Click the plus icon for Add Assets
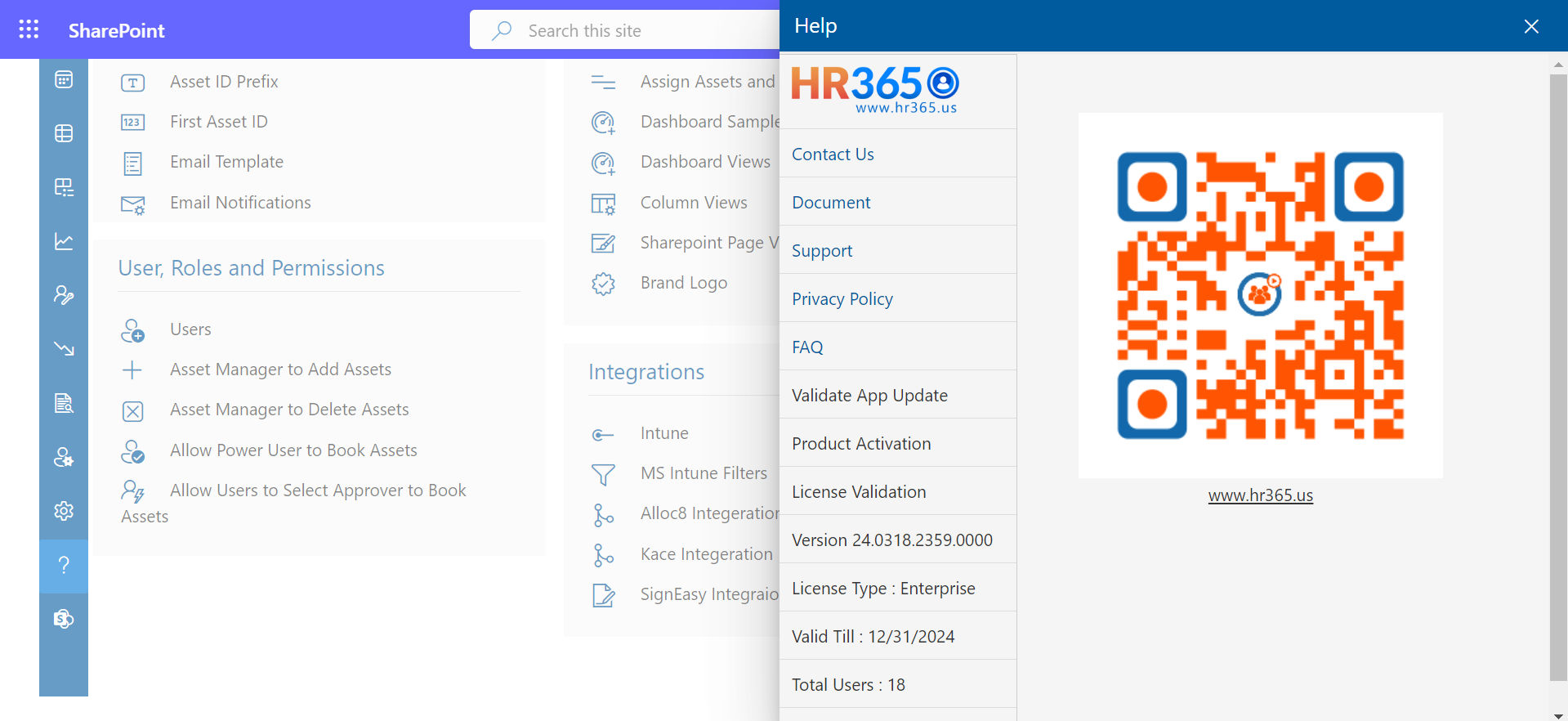Viewport: 1568px width, 721px height. [132, 370]
